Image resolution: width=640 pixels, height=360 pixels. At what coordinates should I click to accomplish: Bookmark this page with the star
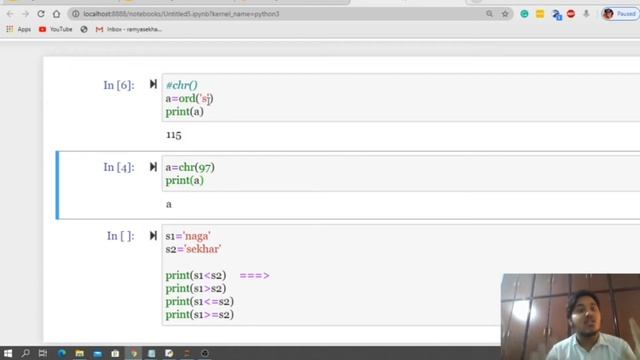[505, 14]
